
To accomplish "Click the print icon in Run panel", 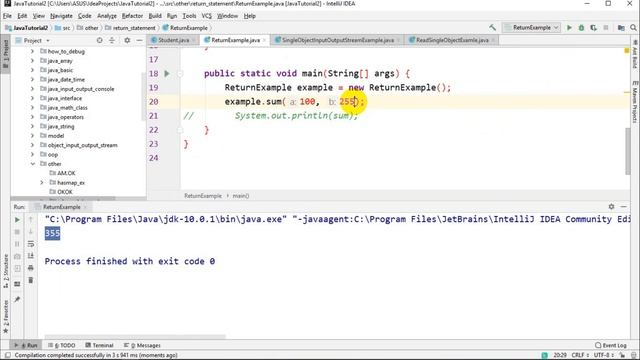I will coord(31,268).
